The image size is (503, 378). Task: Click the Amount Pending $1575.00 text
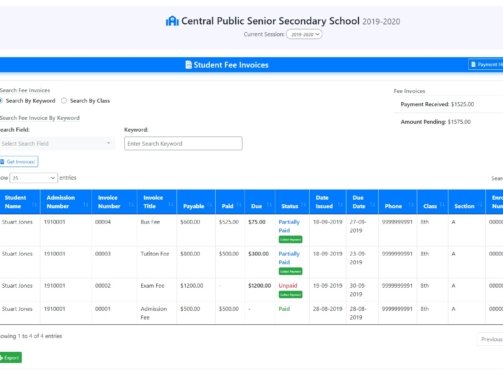coord(436,122)
